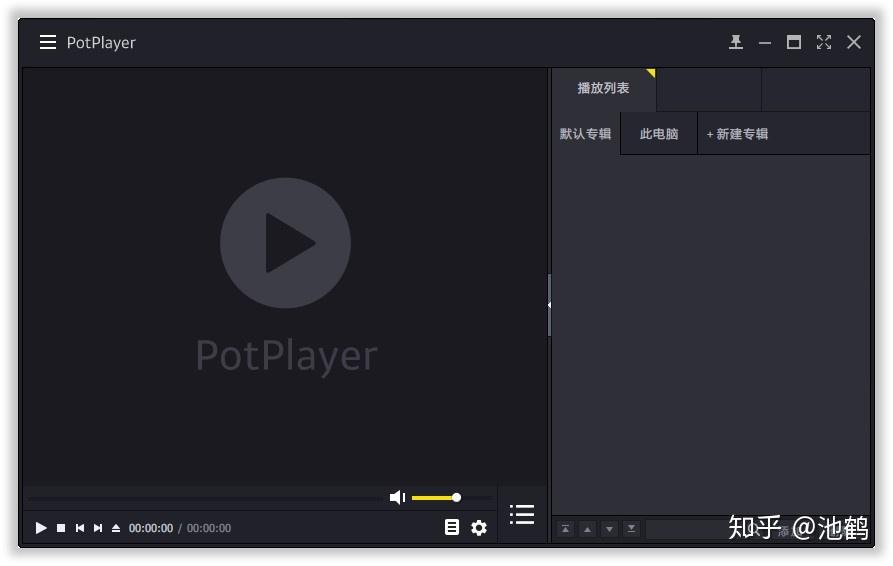
Task: Create a new album via +新建专辑
Action: (x=738, y=134)
